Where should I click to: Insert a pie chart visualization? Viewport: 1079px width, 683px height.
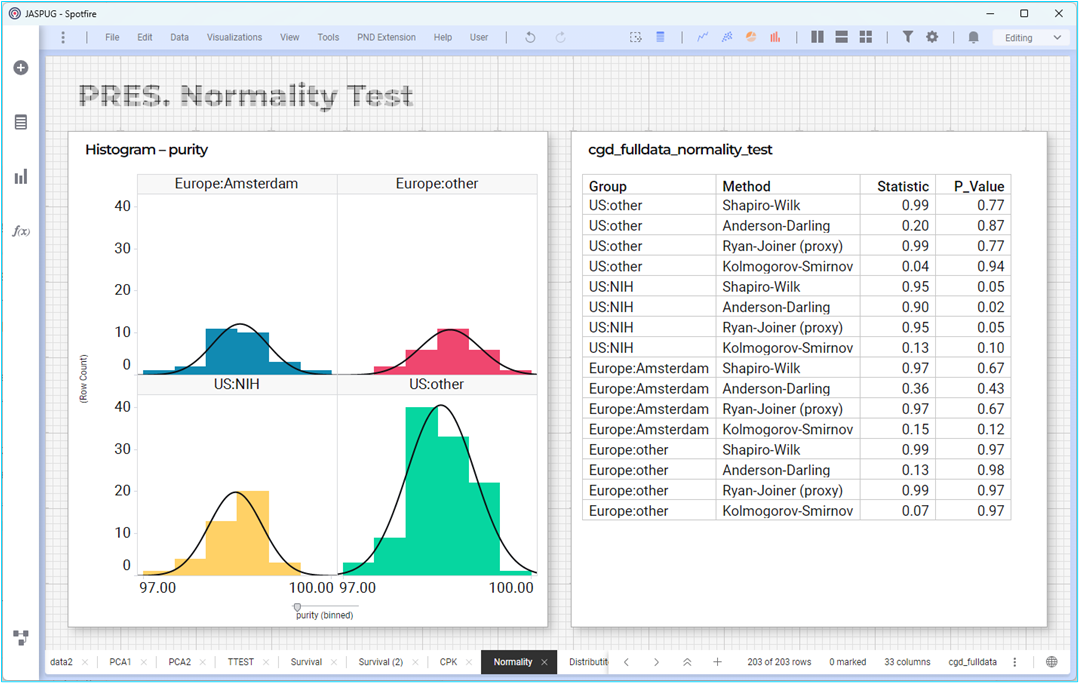point(751,37)
